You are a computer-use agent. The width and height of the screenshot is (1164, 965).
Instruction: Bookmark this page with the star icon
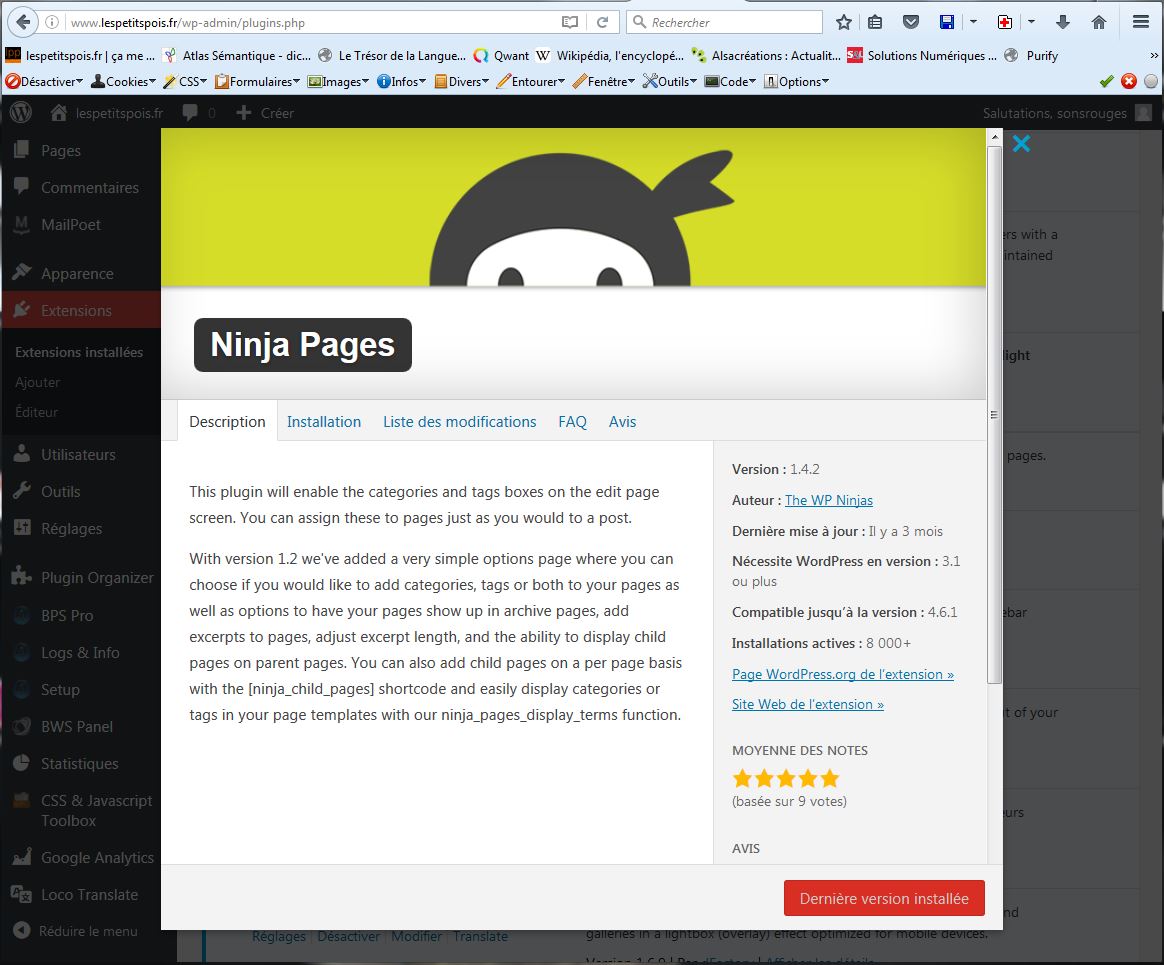point(844,22)
